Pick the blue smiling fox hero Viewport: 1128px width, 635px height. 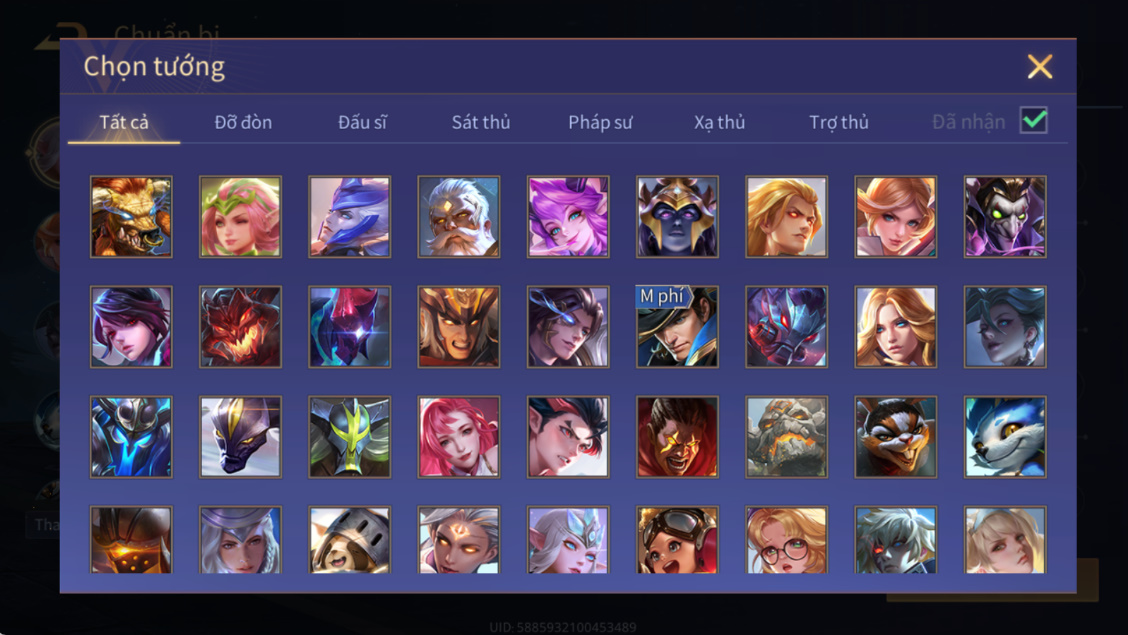pyautogui.click(x=1005, y=437)
